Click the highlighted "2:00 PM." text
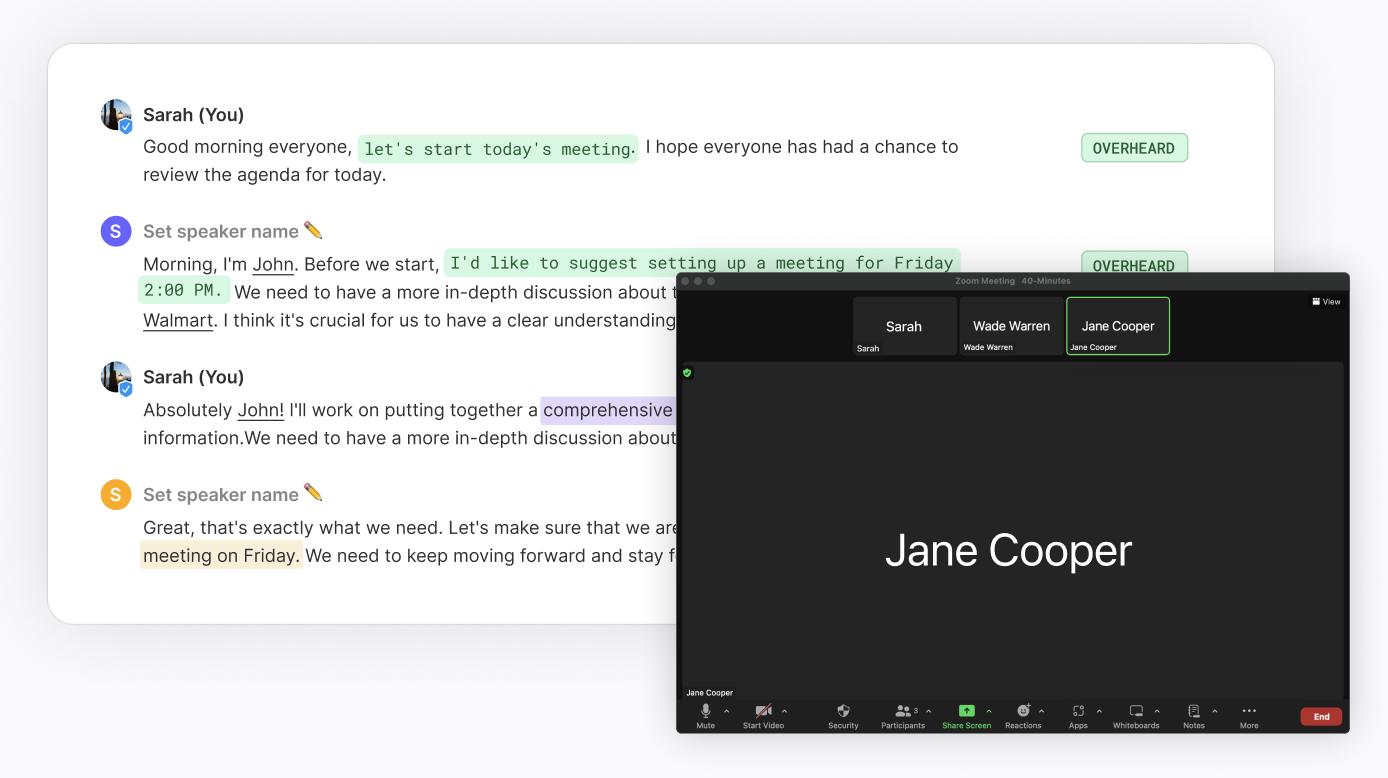Screen dimensions: 1388x778 [184, 291]
